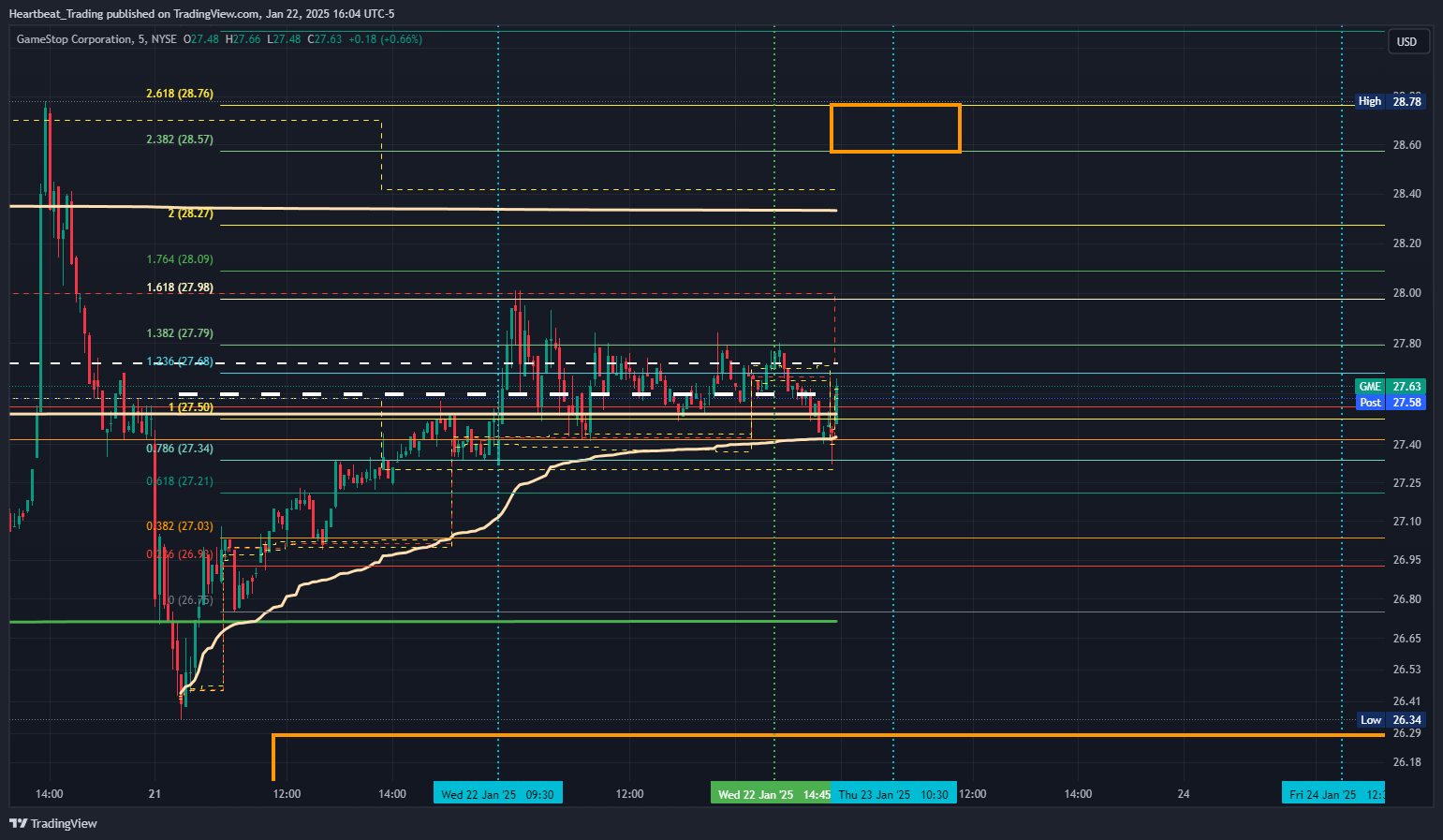Click 28.40 on the price axis
This screenshot has height=840, width=1443.
pyautogui.click(x=1406, y=194)
